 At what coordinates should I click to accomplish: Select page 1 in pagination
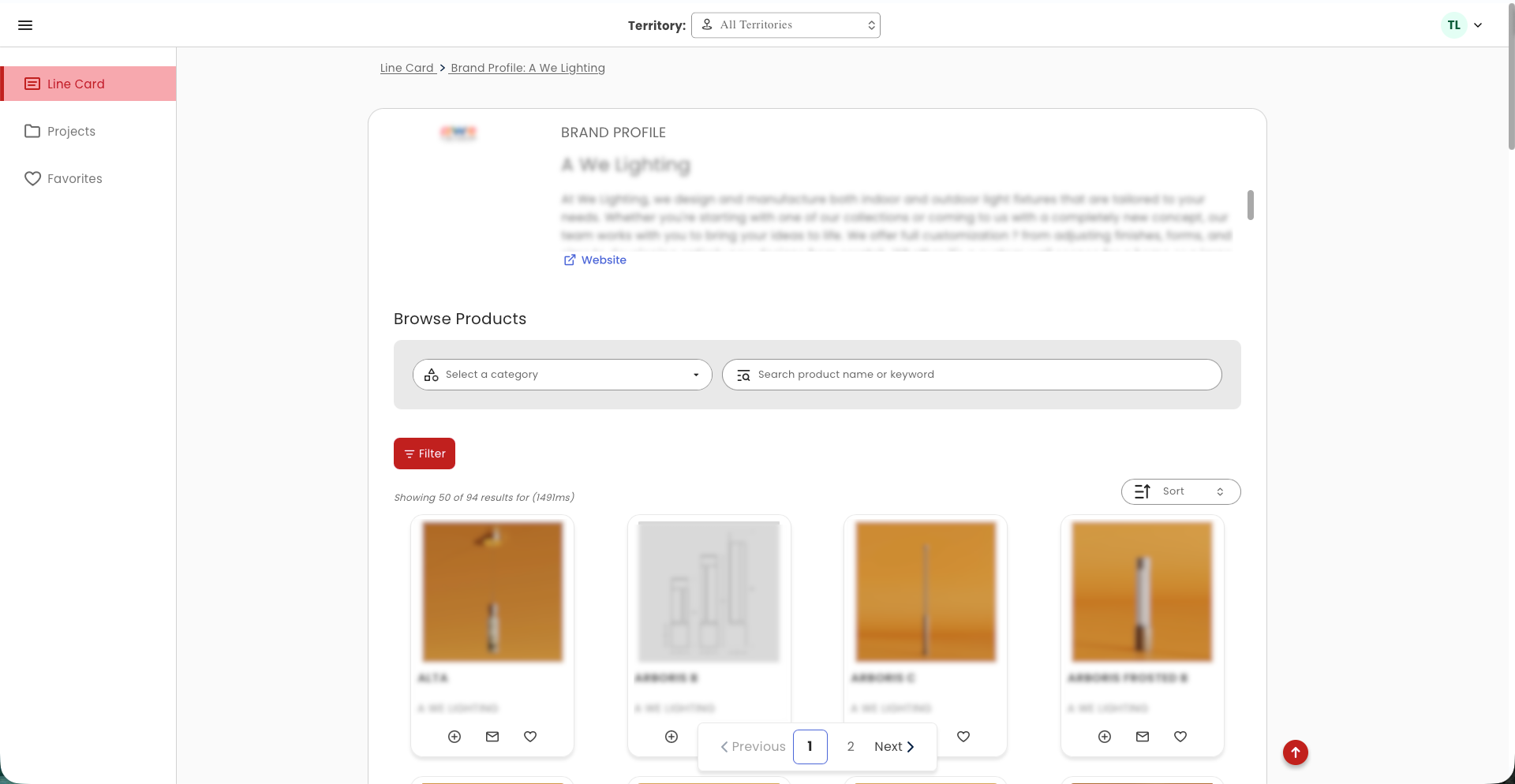(810, 747)
